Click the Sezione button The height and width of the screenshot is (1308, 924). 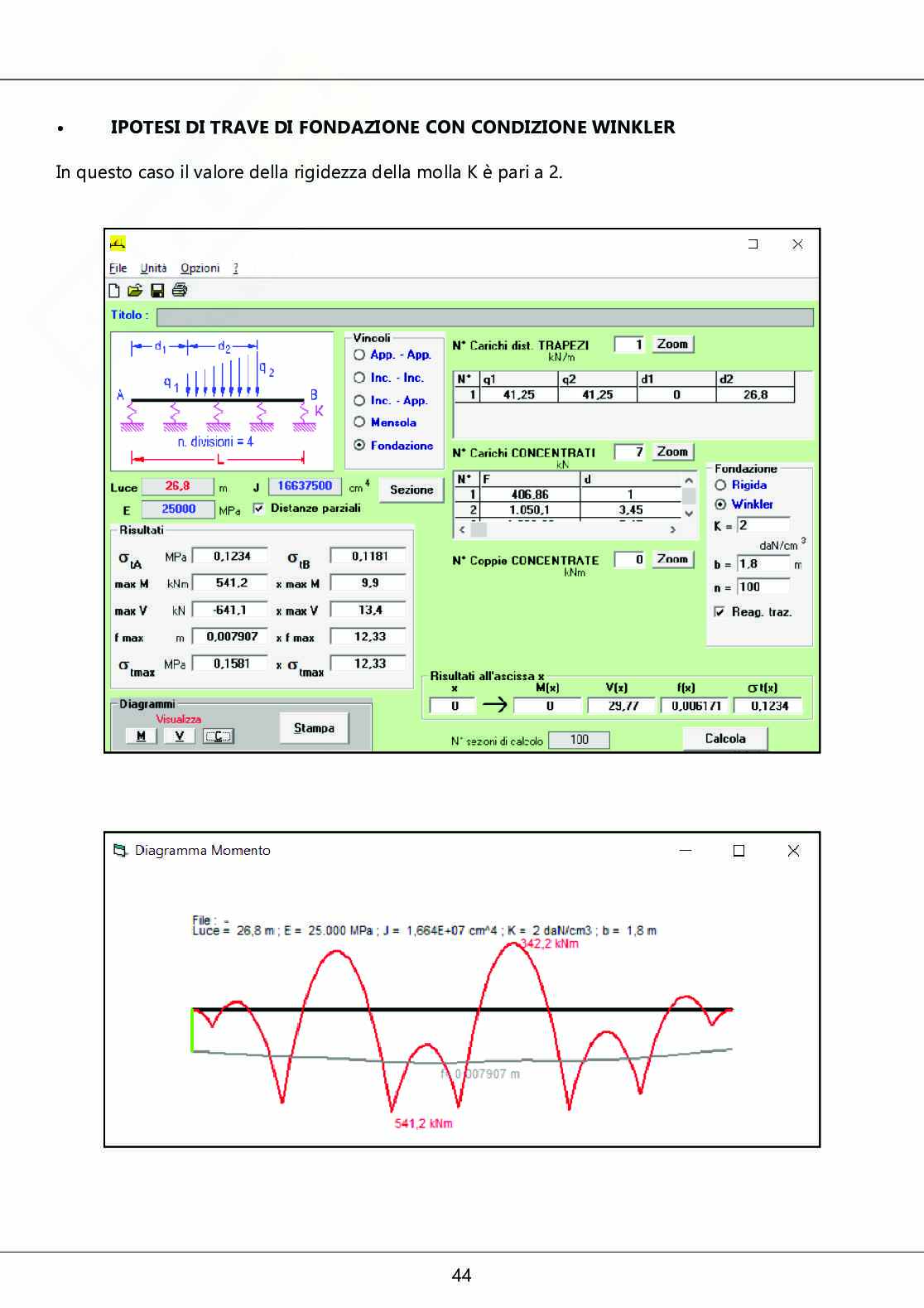(411, 490)
